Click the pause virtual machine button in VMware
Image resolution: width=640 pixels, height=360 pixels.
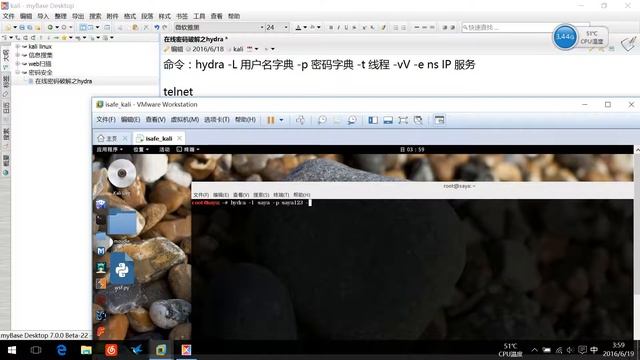pos(271,120)
